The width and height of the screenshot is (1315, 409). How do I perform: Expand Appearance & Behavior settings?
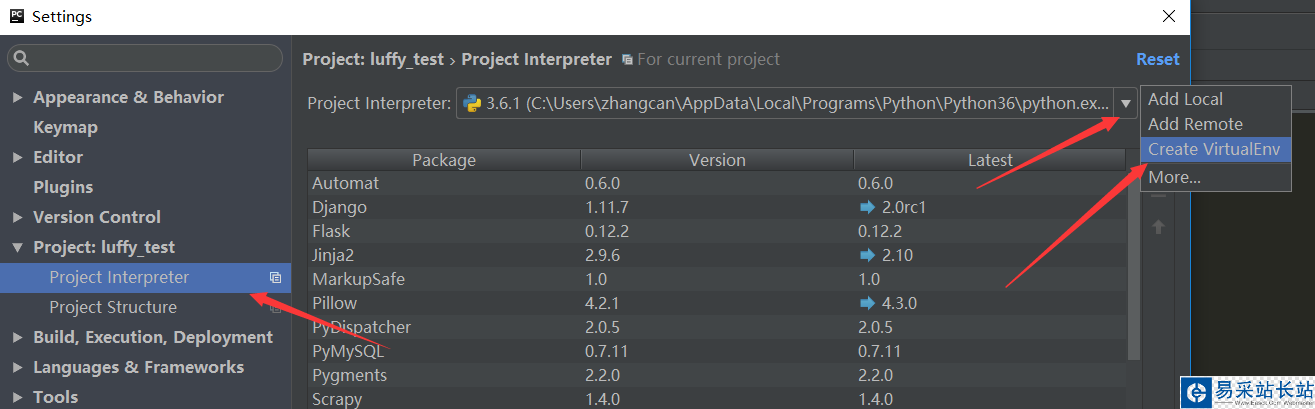pos(18,98)
